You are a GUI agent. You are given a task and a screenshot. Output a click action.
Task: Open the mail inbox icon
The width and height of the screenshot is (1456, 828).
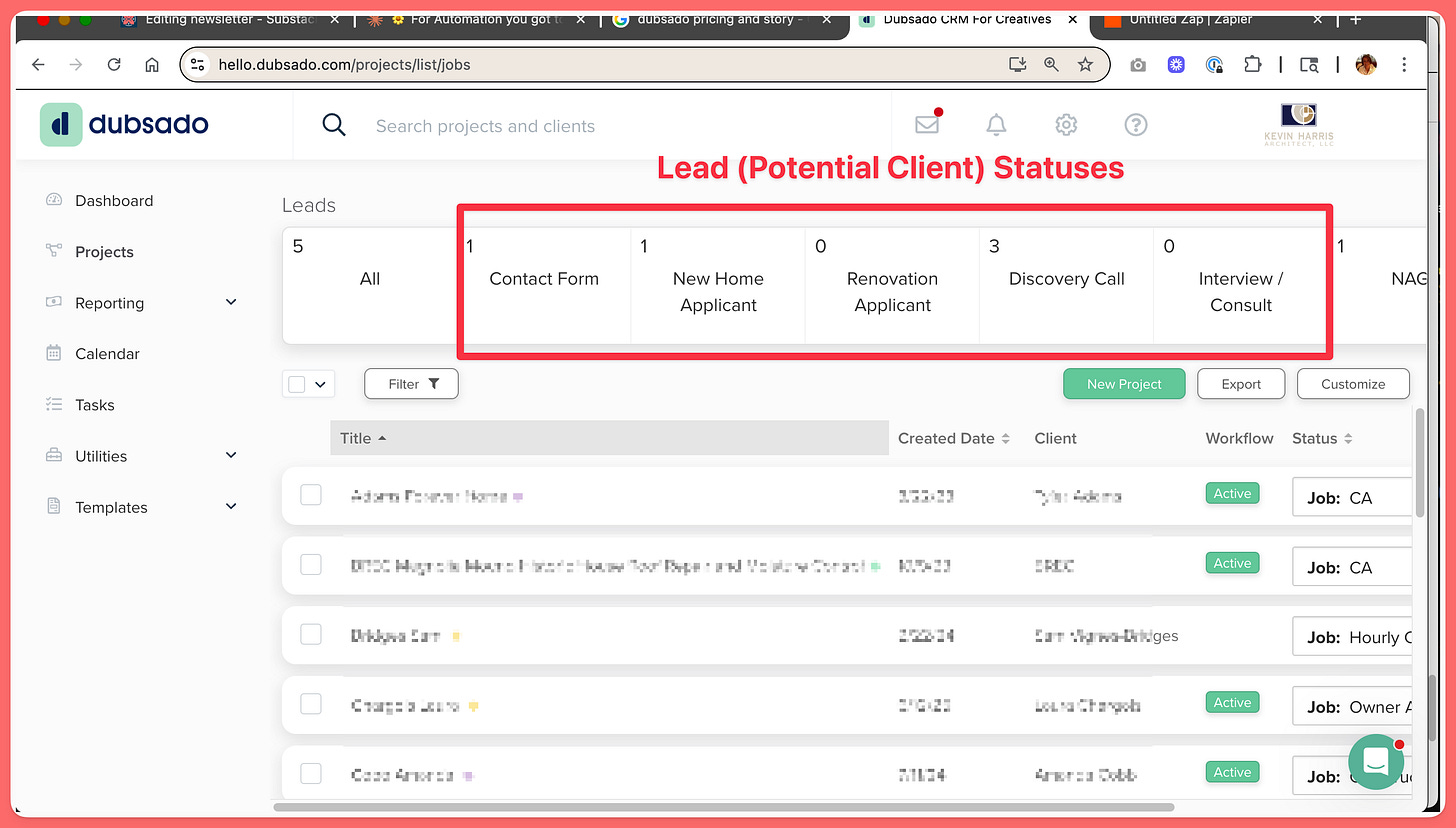tap(927, 124)
